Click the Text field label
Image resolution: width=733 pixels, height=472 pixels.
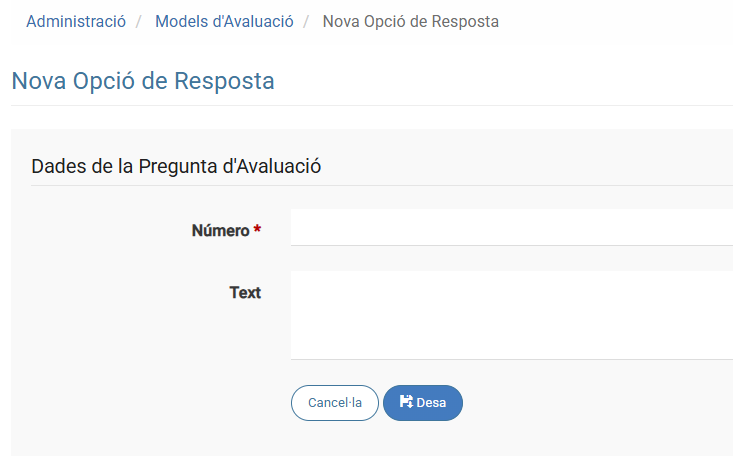245,293
